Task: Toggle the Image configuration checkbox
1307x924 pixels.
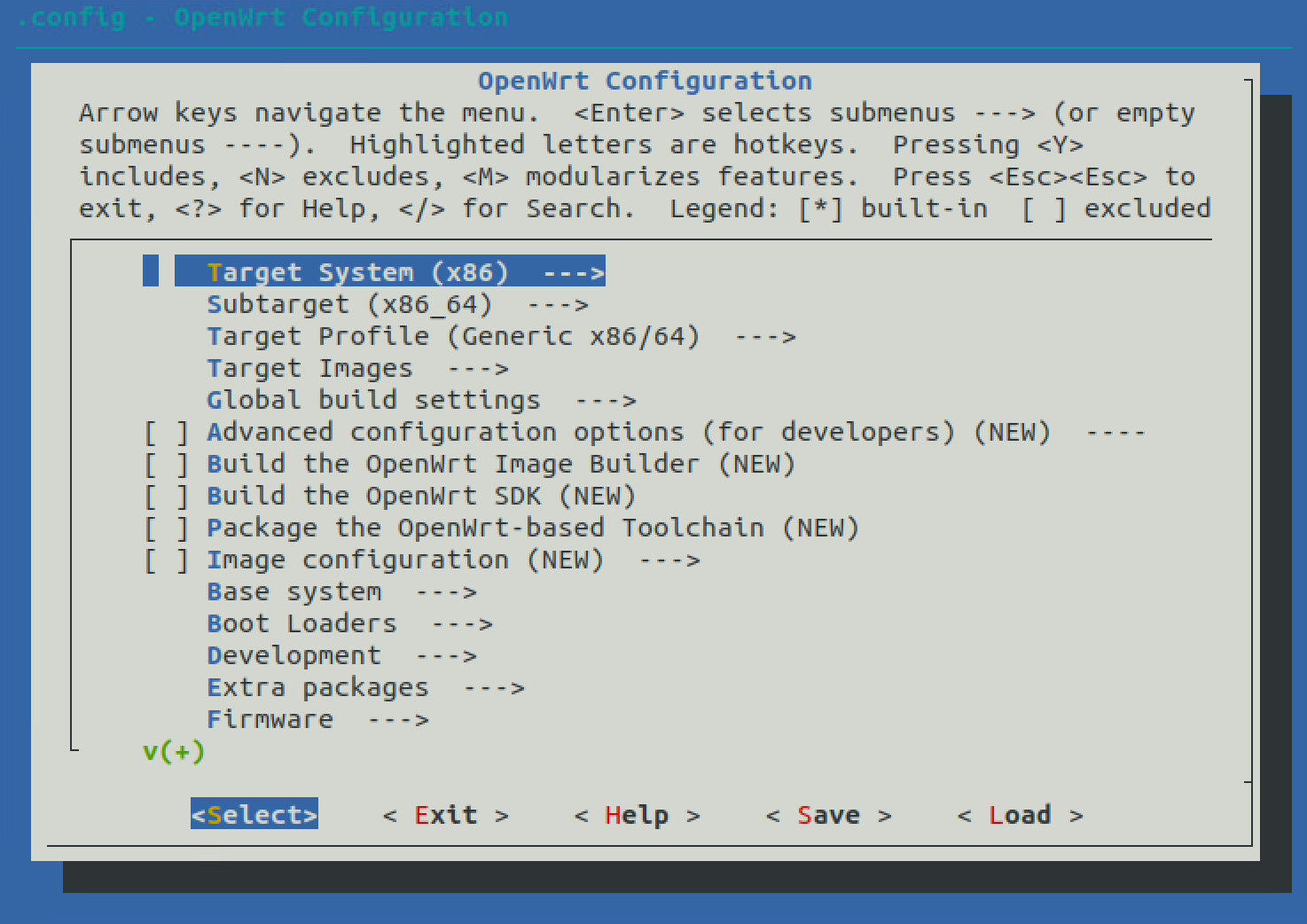Action: pyautogui.click(x=167, y=560)
